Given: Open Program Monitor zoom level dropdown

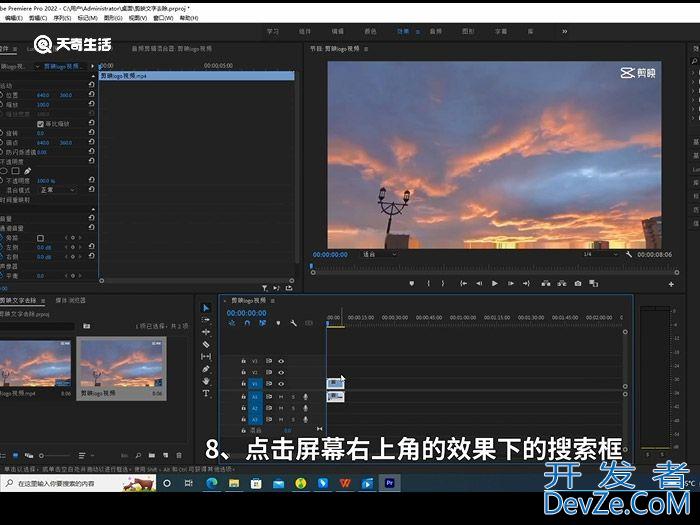Looking at the screenshot, I should point(379,254).
